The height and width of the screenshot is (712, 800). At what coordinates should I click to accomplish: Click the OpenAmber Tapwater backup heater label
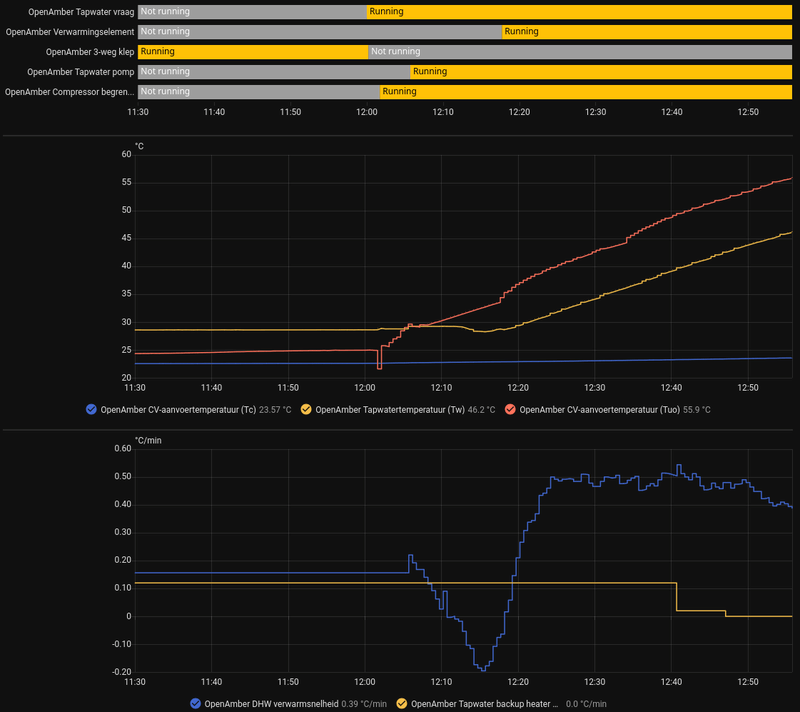pyautogui.click(x=484, y=704)
